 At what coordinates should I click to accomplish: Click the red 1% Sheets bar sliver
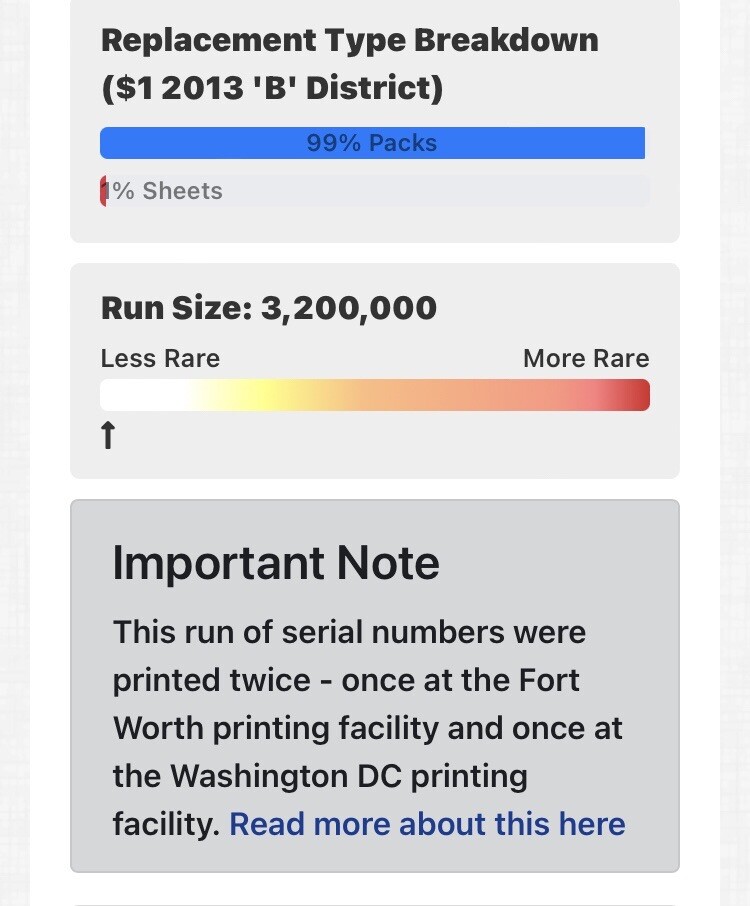coord(103,191)
